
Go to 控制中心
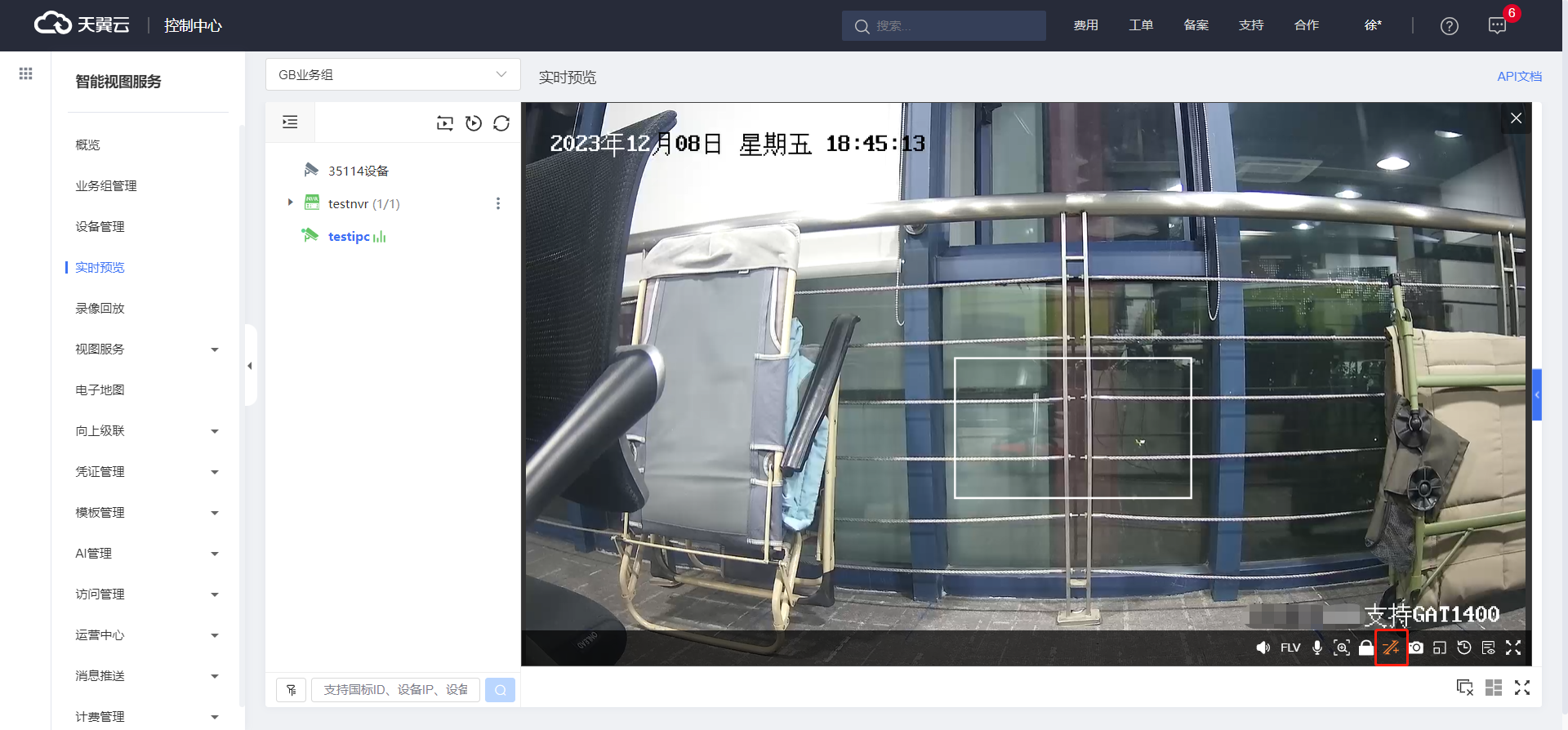(193, 25)
